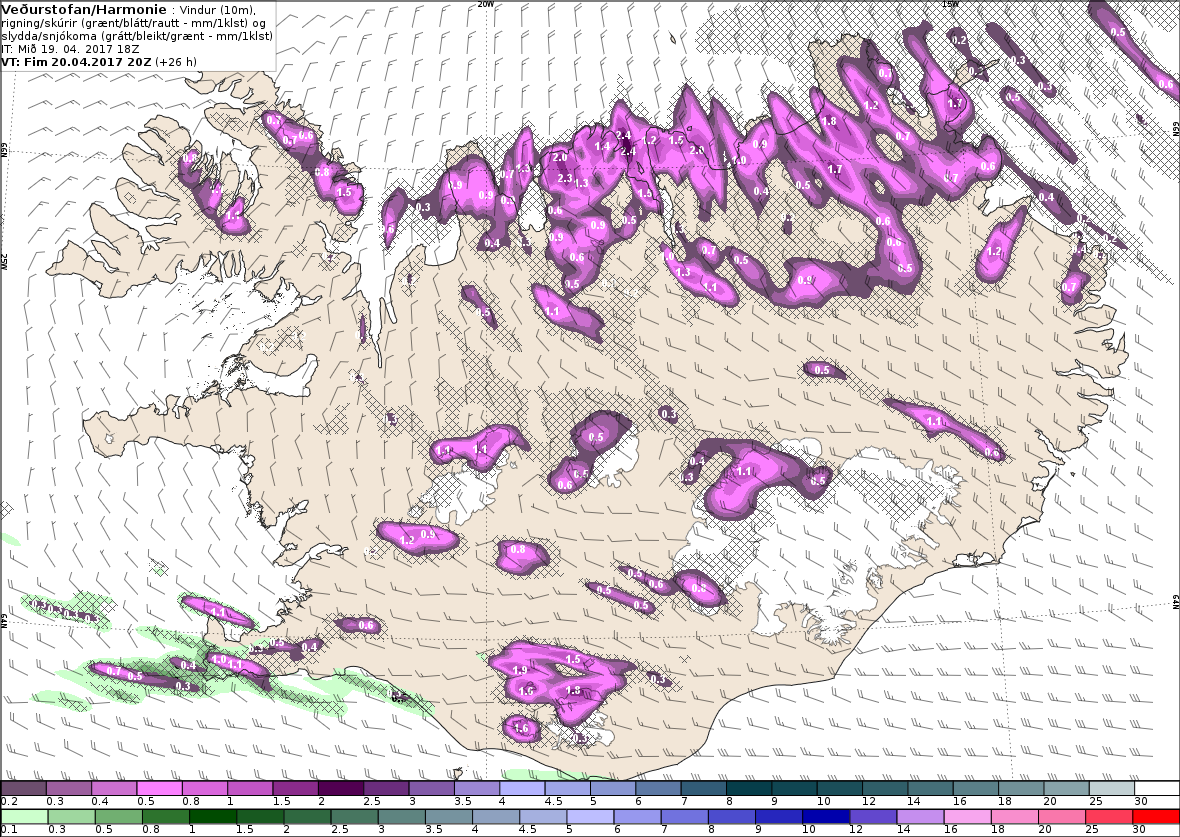Choose the snow-scale swatch labeled 1.5

click(x=296, y=789)
